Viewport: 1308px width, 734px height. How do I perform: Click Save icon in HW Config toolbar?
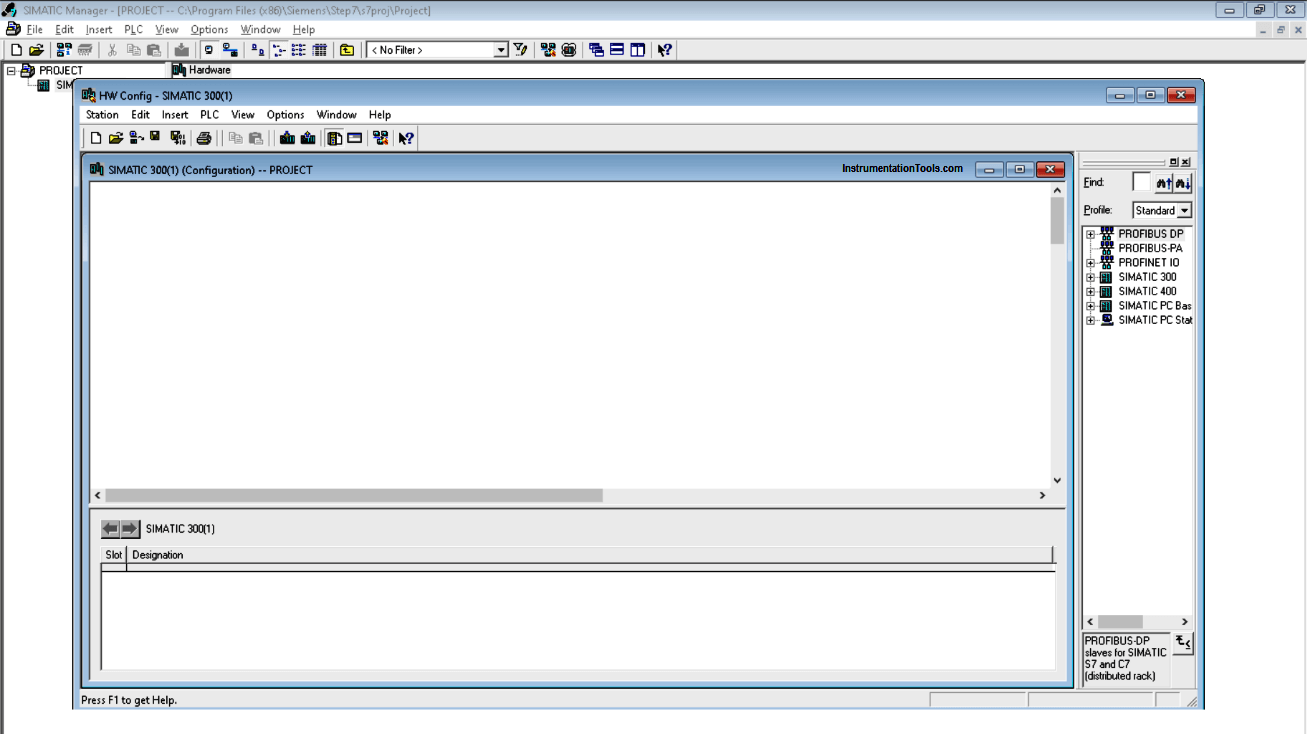pyautogui.click(x=155, y=138)
